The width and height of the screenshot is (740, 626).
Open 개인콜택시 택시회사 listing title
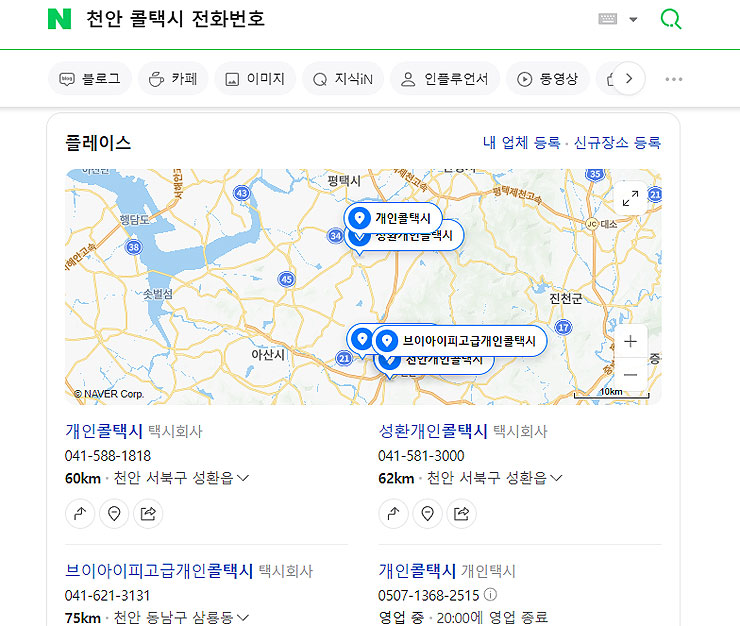pos(103,431)
